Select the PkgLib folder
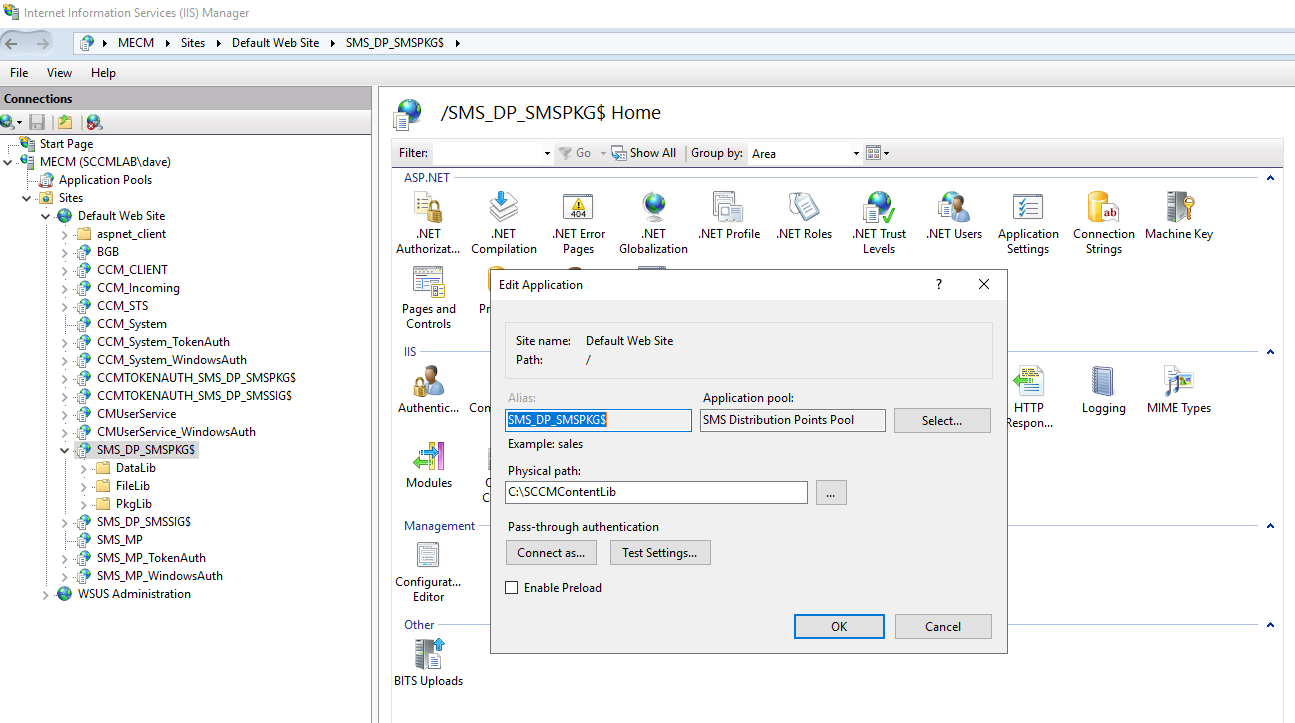 pos(133,504)
